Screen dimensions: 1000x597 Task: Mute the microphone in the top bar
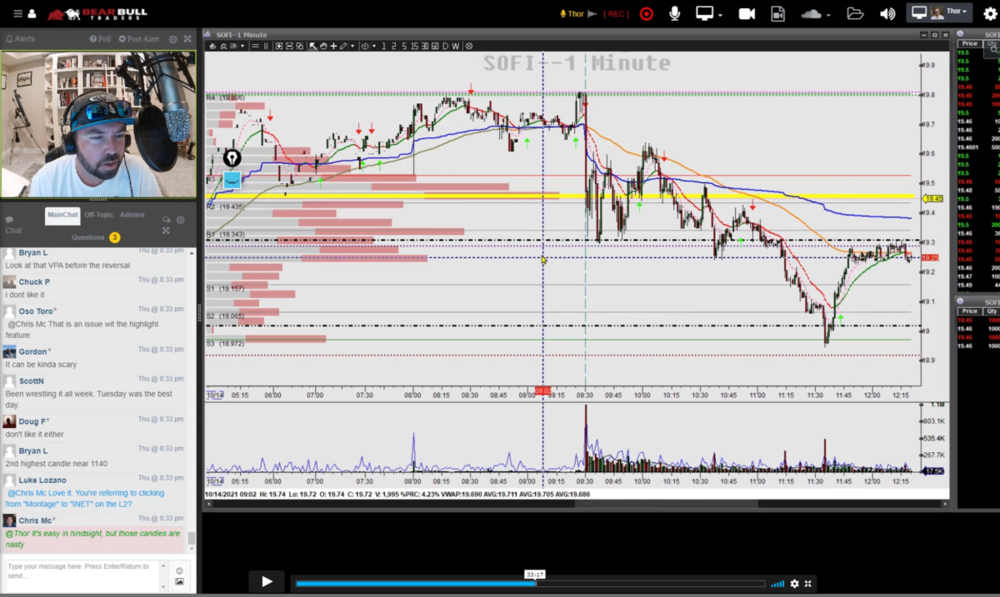[675, 13]
